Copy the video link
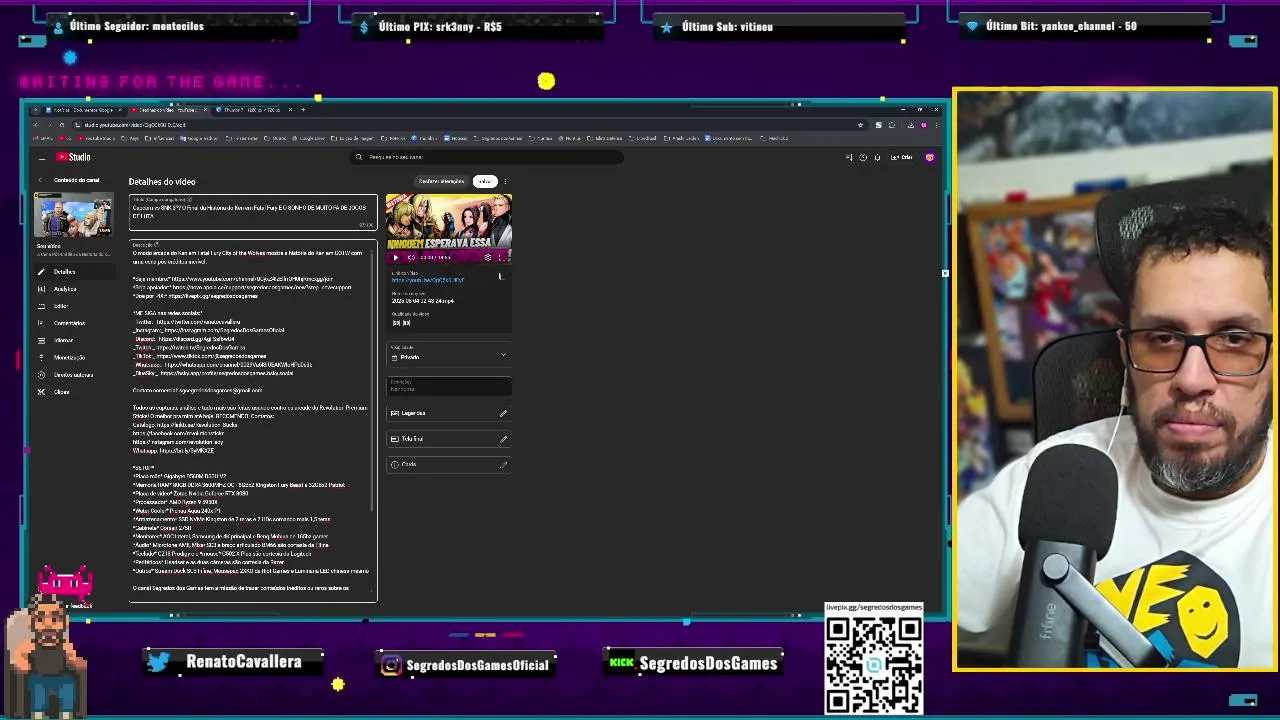Image resolution: width=1280 pixels, height=720 pixels. pos(500,277)
